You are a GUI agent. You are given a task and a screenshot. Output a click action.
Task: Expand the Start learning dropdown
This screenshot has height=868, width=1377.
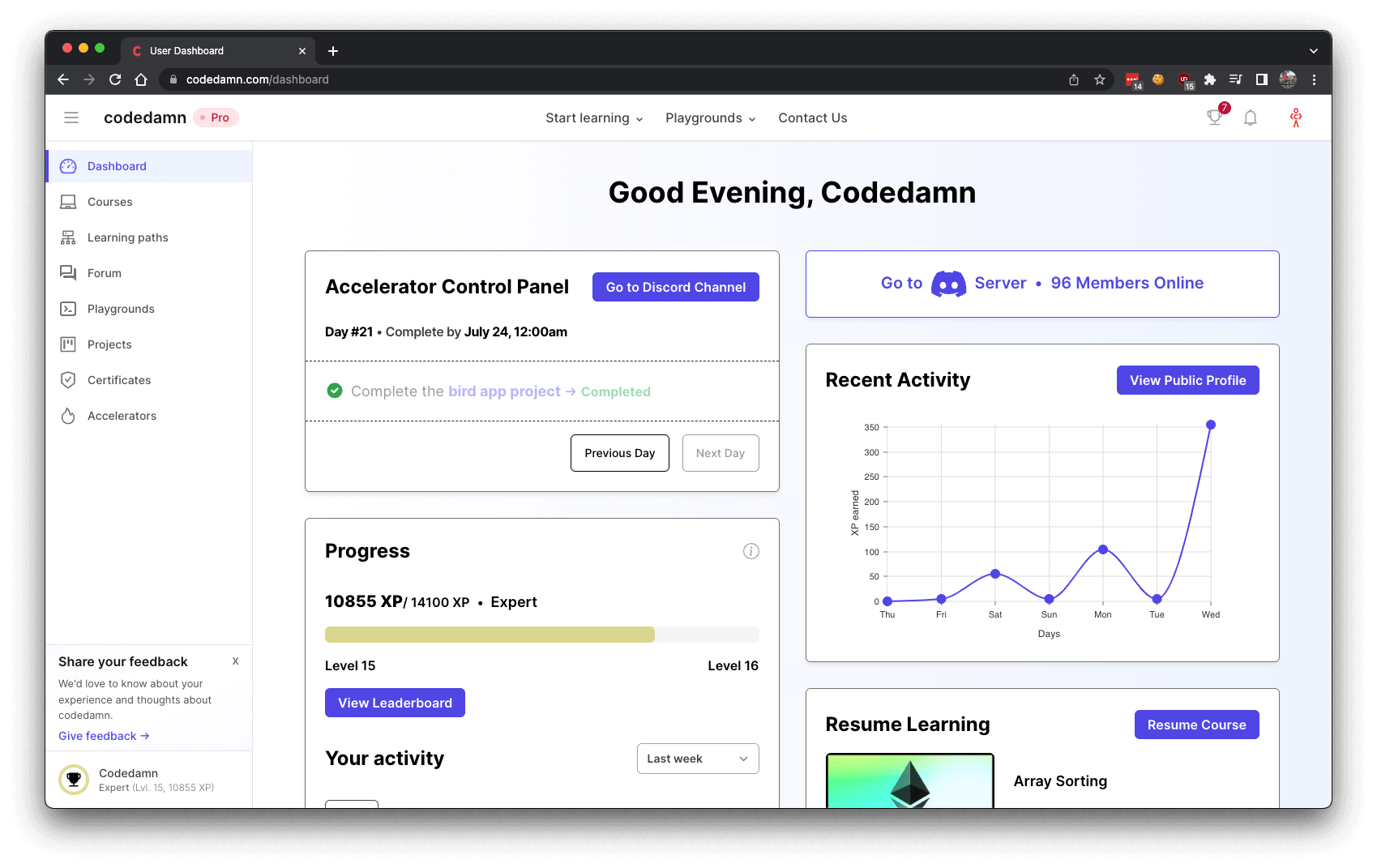[x=594, y=118]
